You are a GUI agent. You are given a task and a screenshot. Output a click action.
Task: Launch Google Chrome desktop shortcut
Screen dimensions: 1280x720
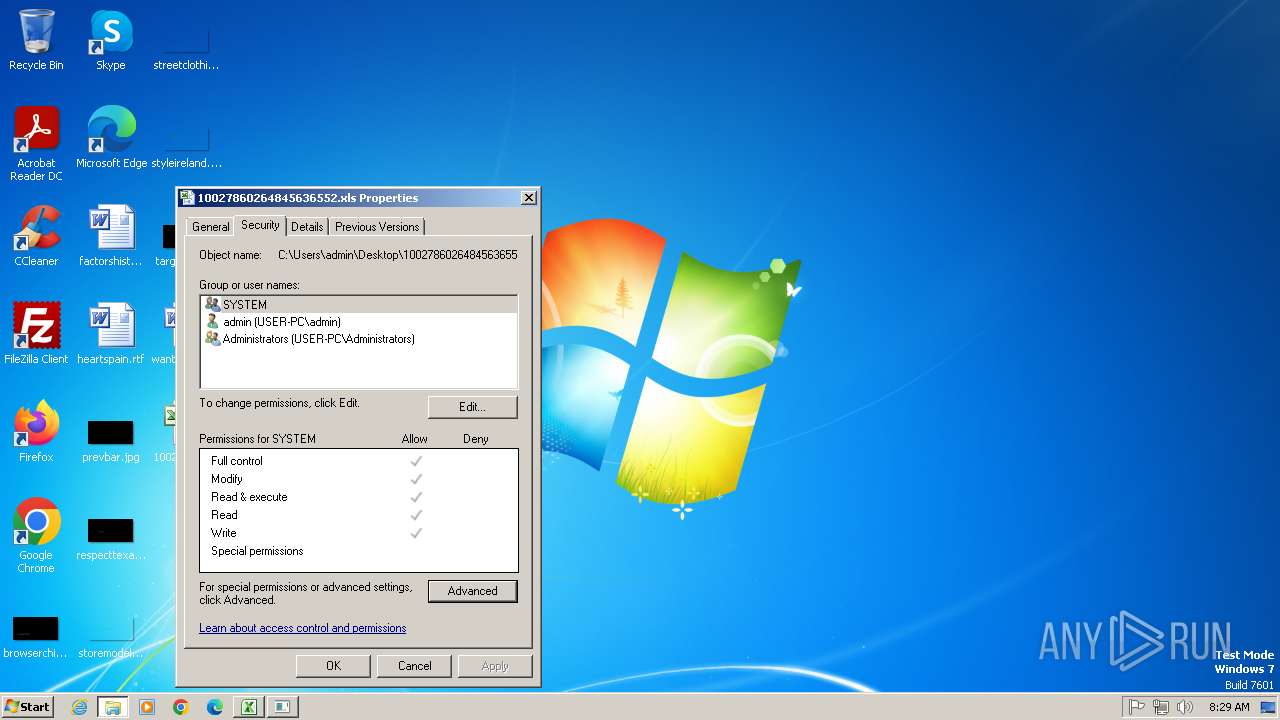coord(36,535)
